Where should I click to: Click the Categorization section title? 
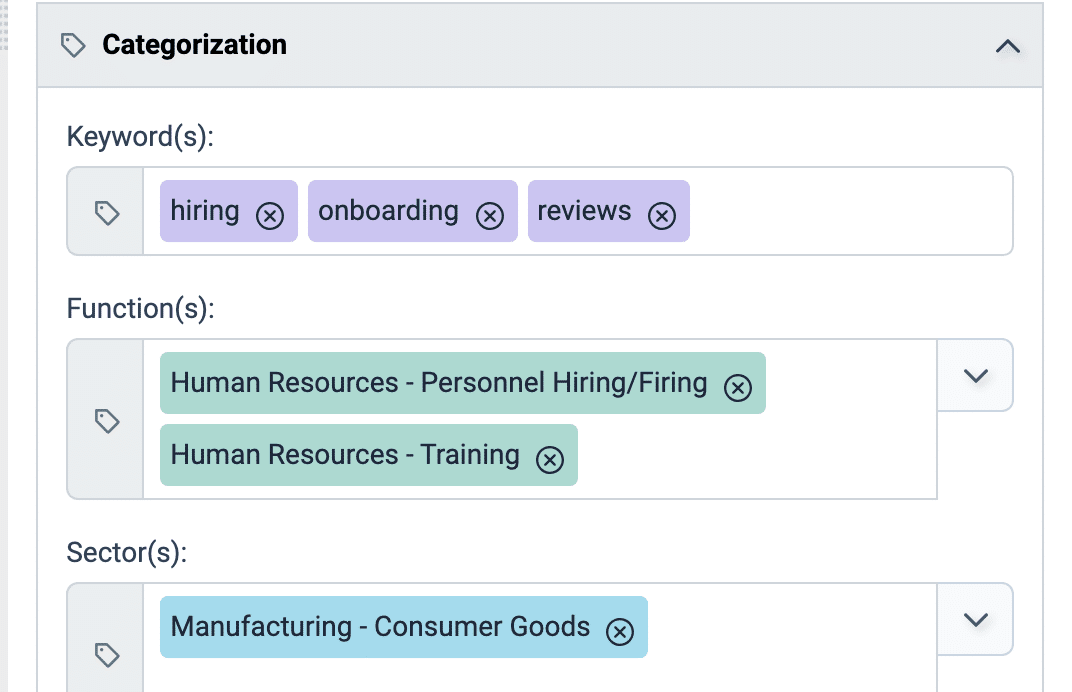[x=195, y=45]
